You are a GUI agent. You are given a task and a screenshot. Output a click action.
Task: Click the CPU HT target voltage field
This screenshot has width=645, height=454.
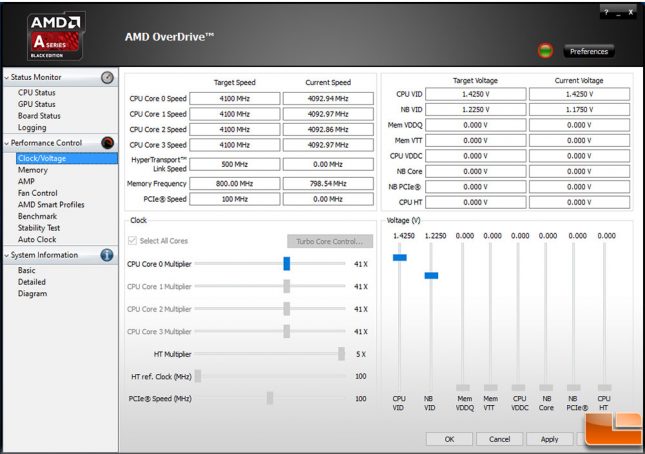(x=476, y=202)
